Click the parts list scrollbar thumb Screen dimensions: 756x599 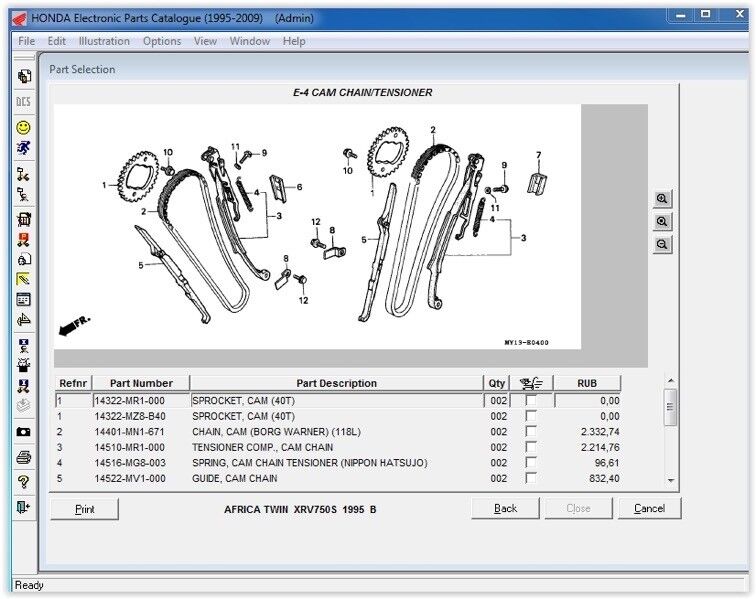(x=670, y=407)
